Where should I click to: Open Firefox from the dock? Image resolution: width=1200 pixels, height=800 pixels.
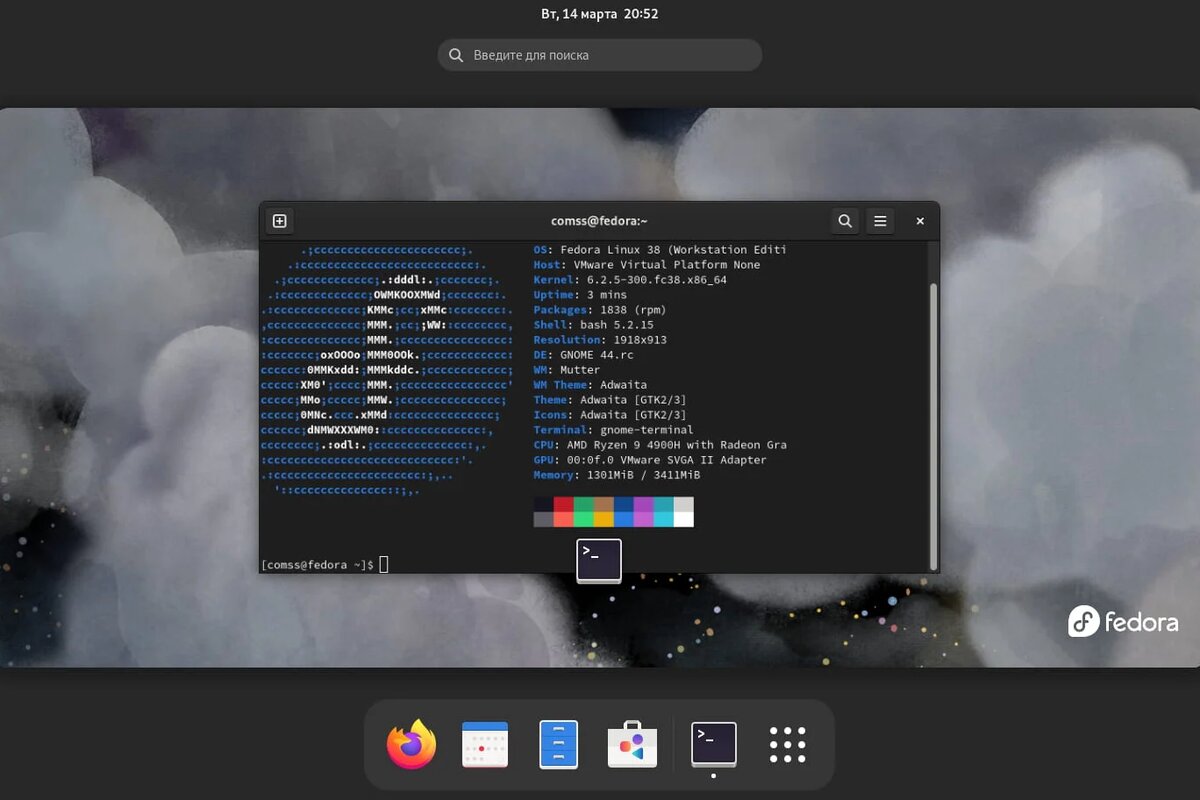point(412,745)
